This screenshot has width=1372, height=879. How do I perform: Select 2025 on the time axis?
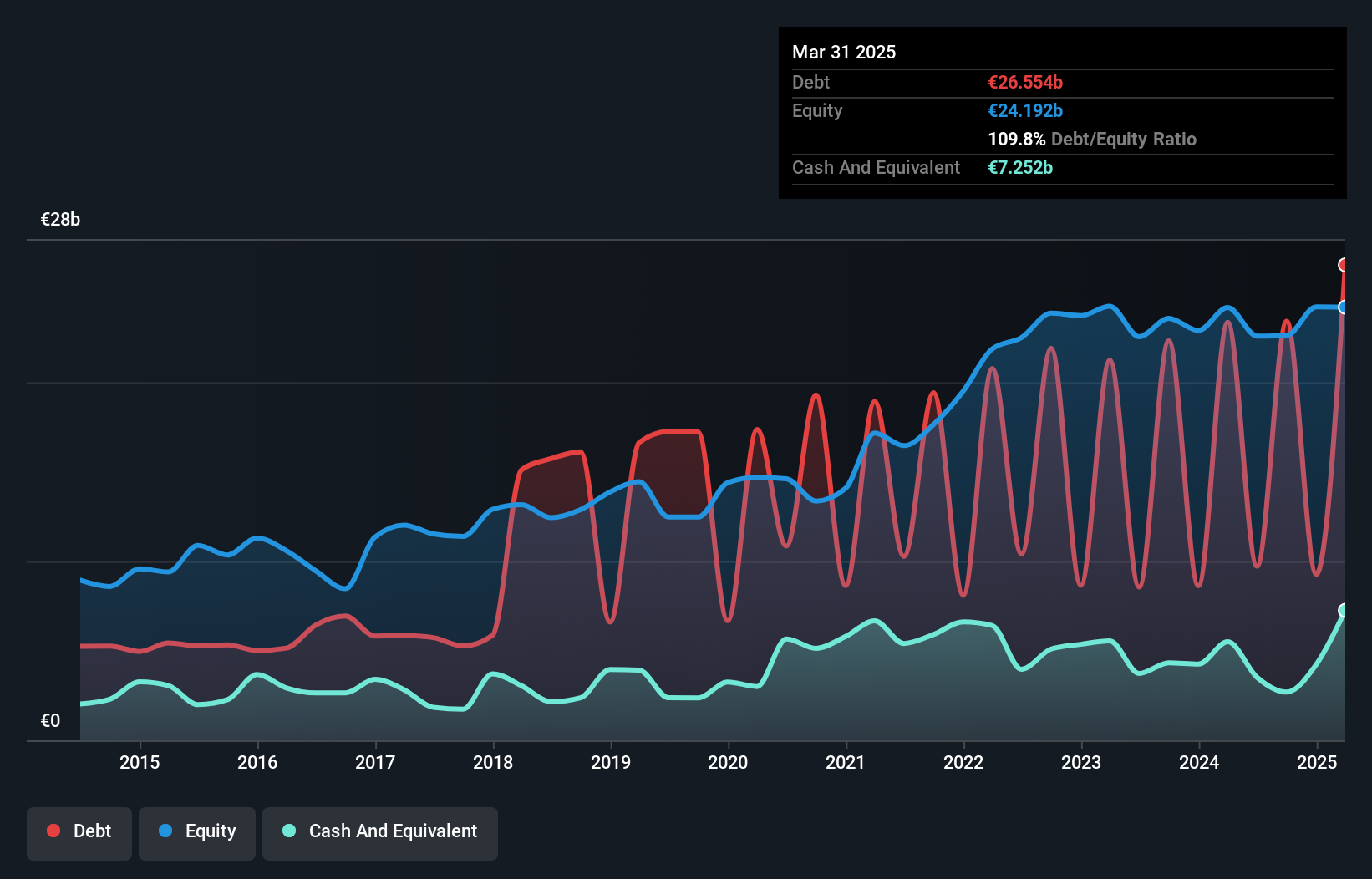point(1317,762)
